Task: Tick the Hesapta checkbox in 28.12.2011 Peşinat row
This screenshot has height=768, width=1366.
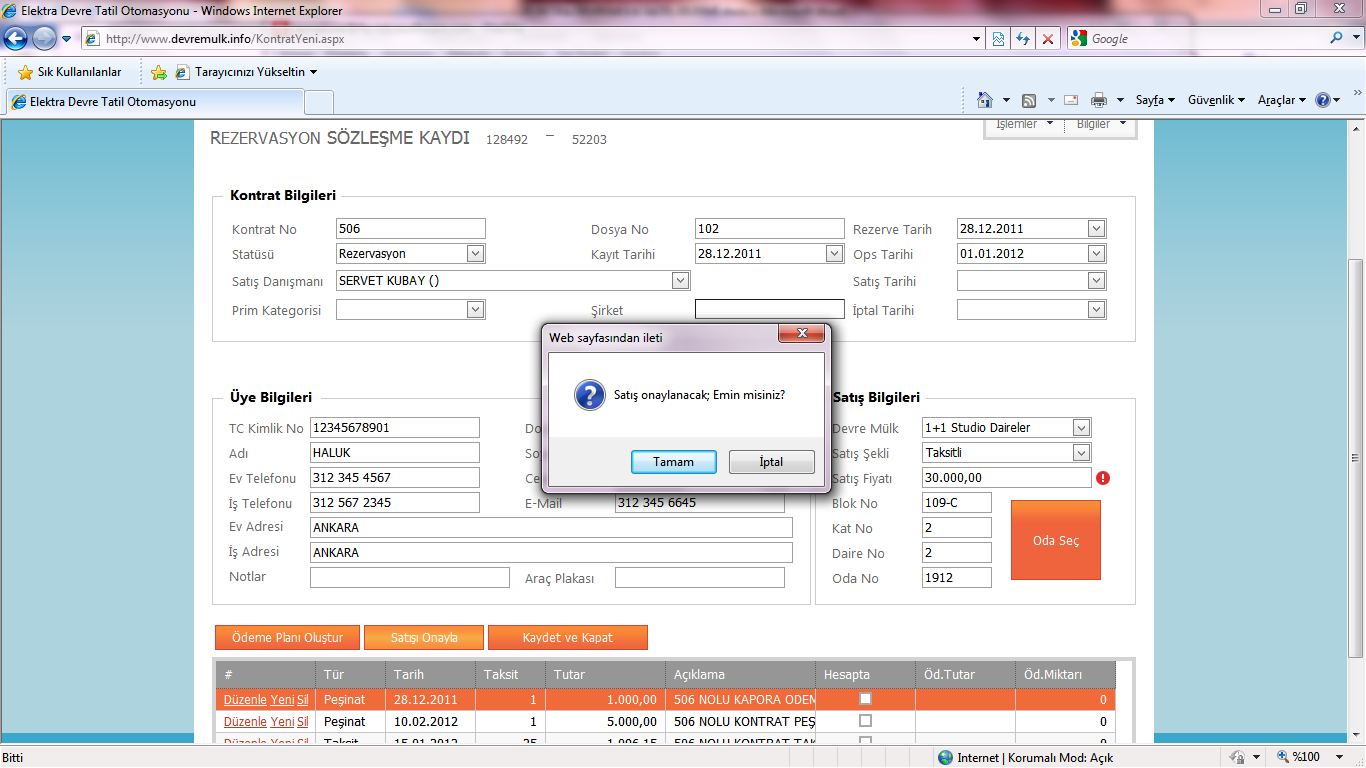Action: pos(866,699)
